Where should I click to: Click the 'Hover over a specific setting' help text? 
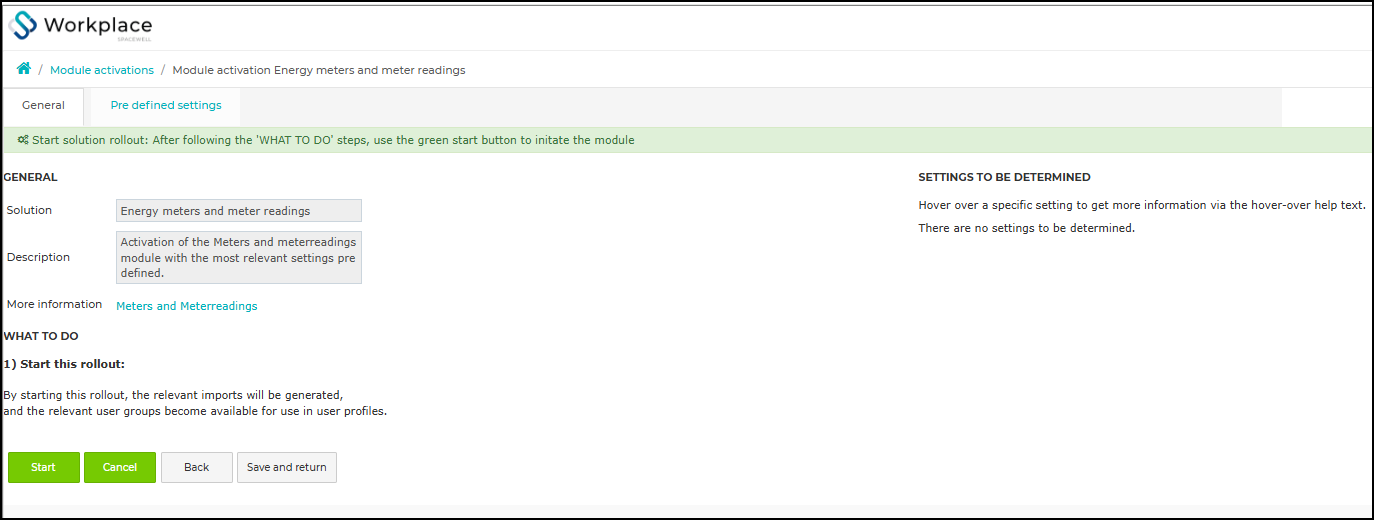click(x=1142, y=205)
